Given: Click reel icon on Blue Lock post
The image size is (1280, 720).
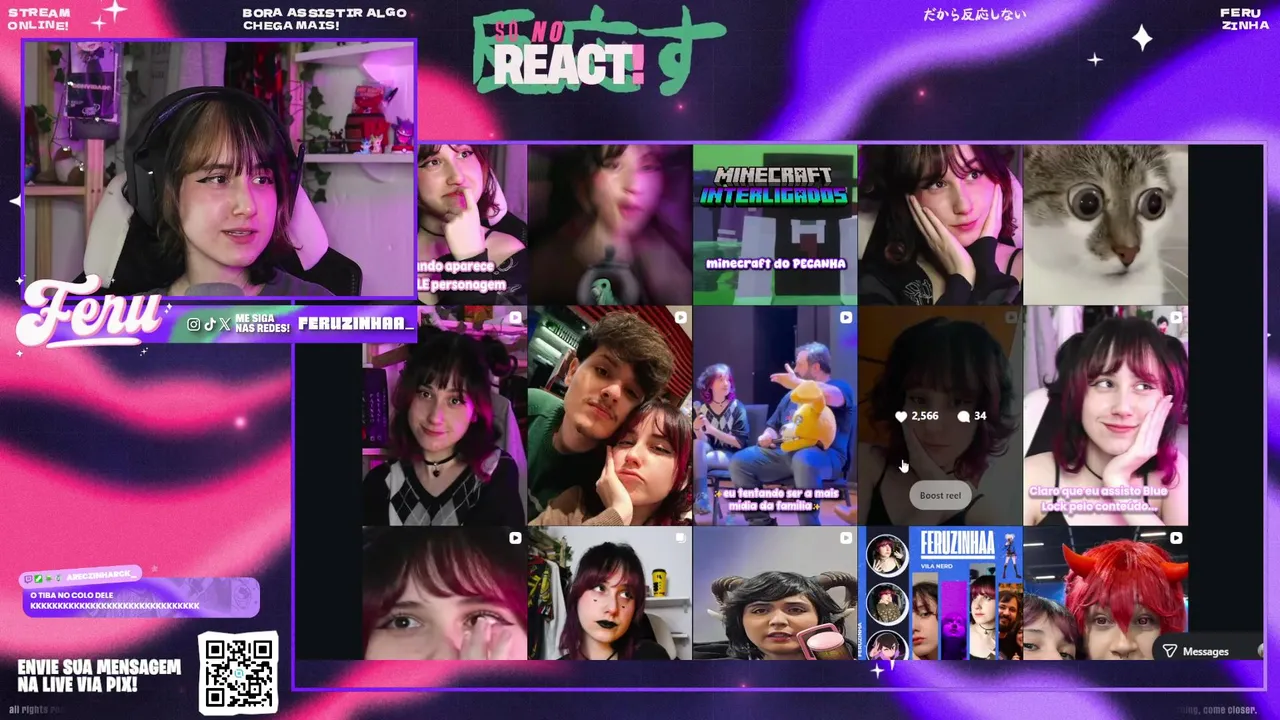Looking at the screenshot, I should coord(1176,318).
